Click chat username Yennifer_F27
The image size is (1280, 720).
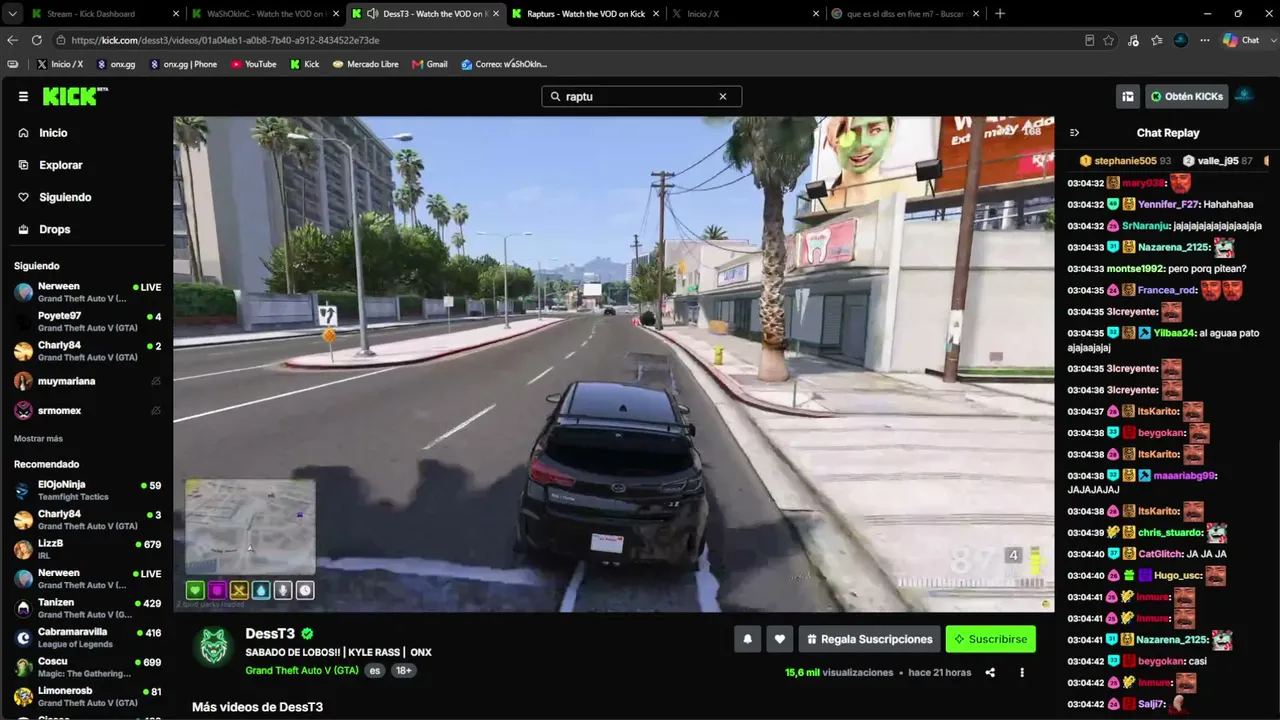click(1168, 205)
